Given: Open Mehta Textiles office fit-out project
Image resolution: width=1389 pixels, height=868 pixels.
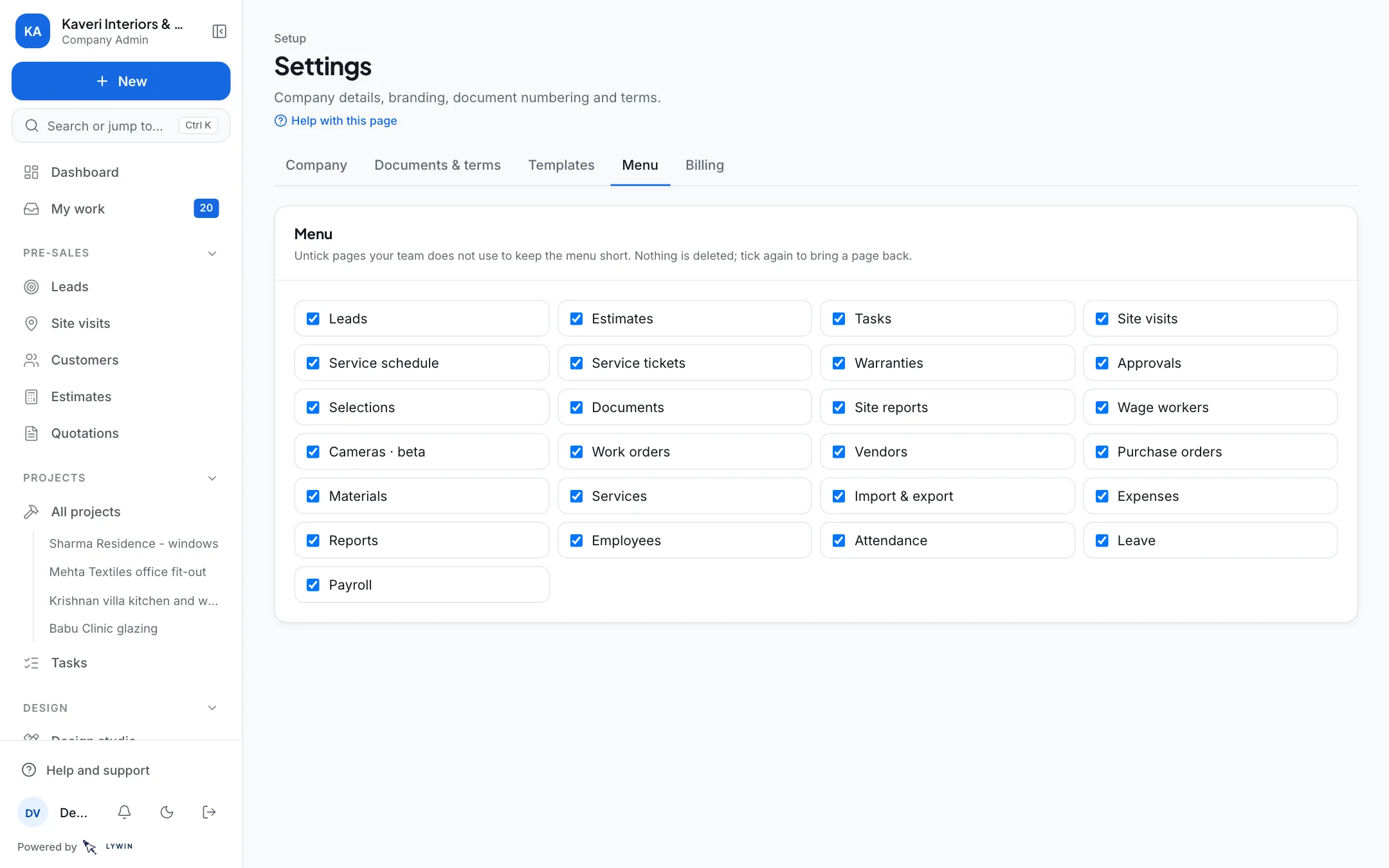Looking at the screenshot, I should 128,572.
